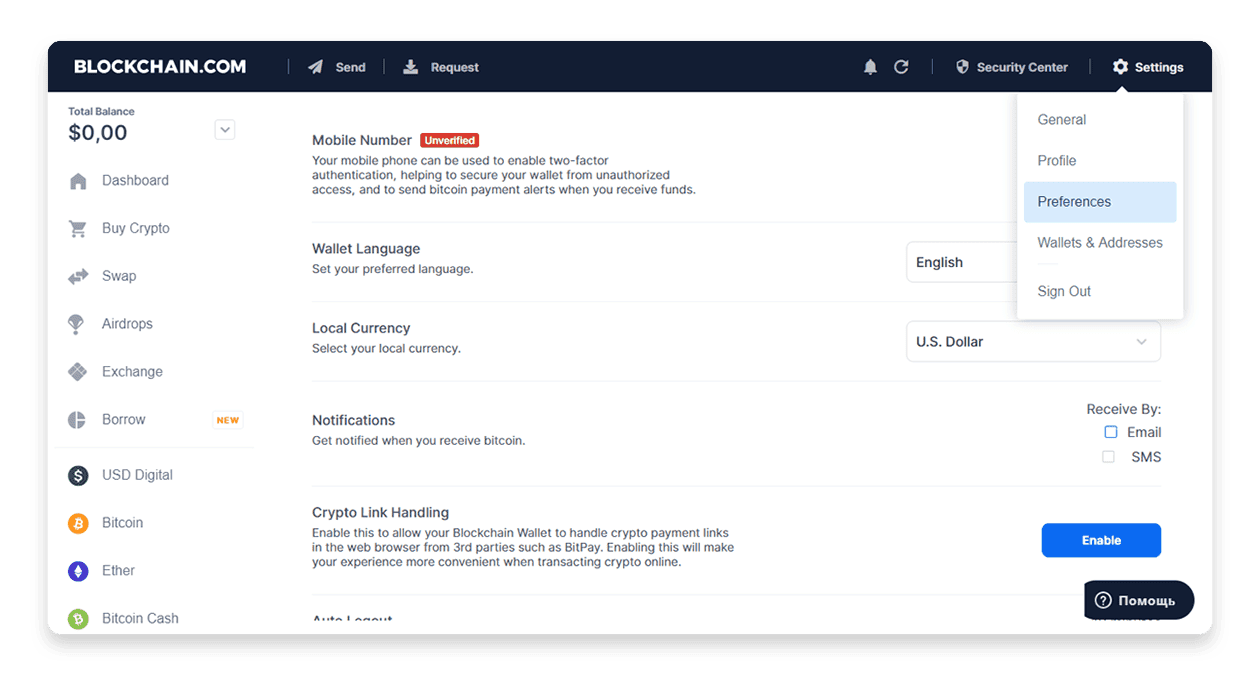Screen dimensions: 1260x675
Task: Click the orange Bitcoin icon
Action: 78,523
